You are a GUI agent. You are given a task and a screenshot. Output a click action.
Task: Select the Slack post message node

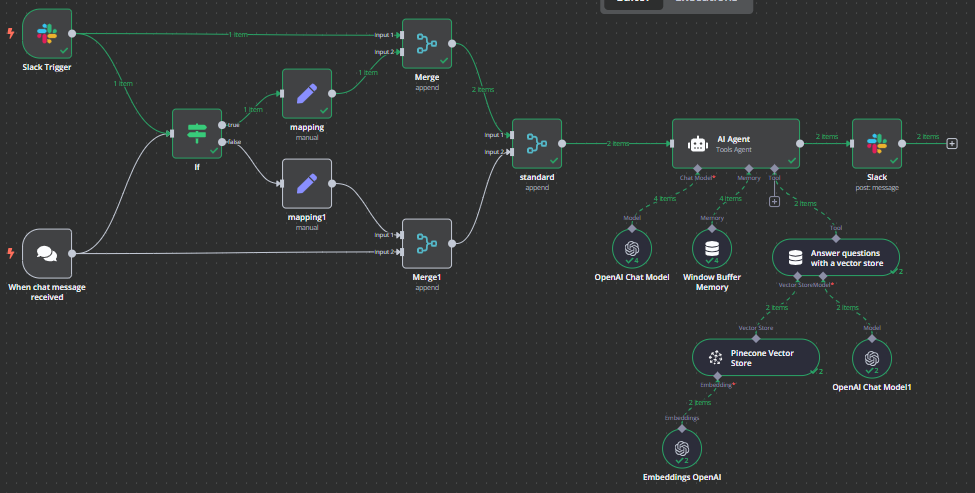[876, 143]
